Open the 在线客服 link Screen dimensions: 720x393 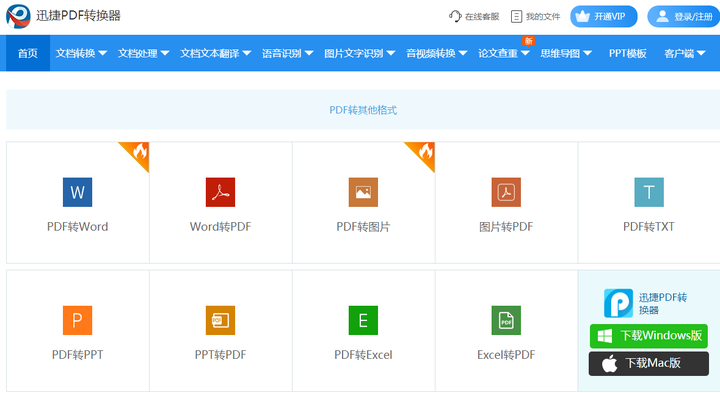coord(474,17)
